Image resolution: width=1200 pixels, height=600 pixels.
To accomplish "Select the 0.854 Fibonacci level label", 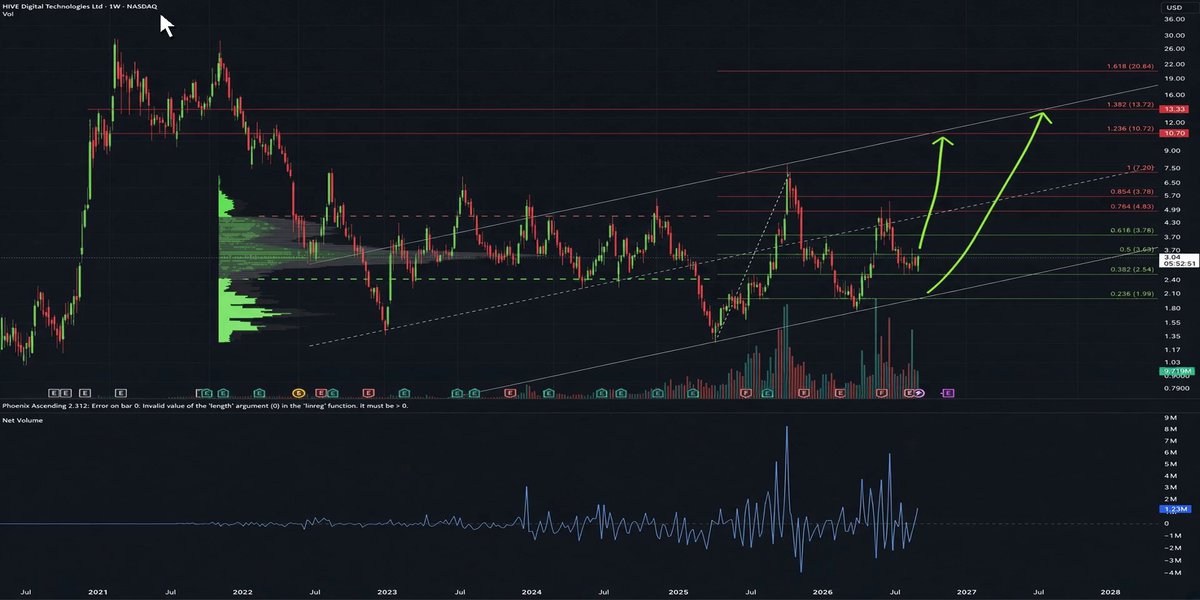I will point(1134,191).
